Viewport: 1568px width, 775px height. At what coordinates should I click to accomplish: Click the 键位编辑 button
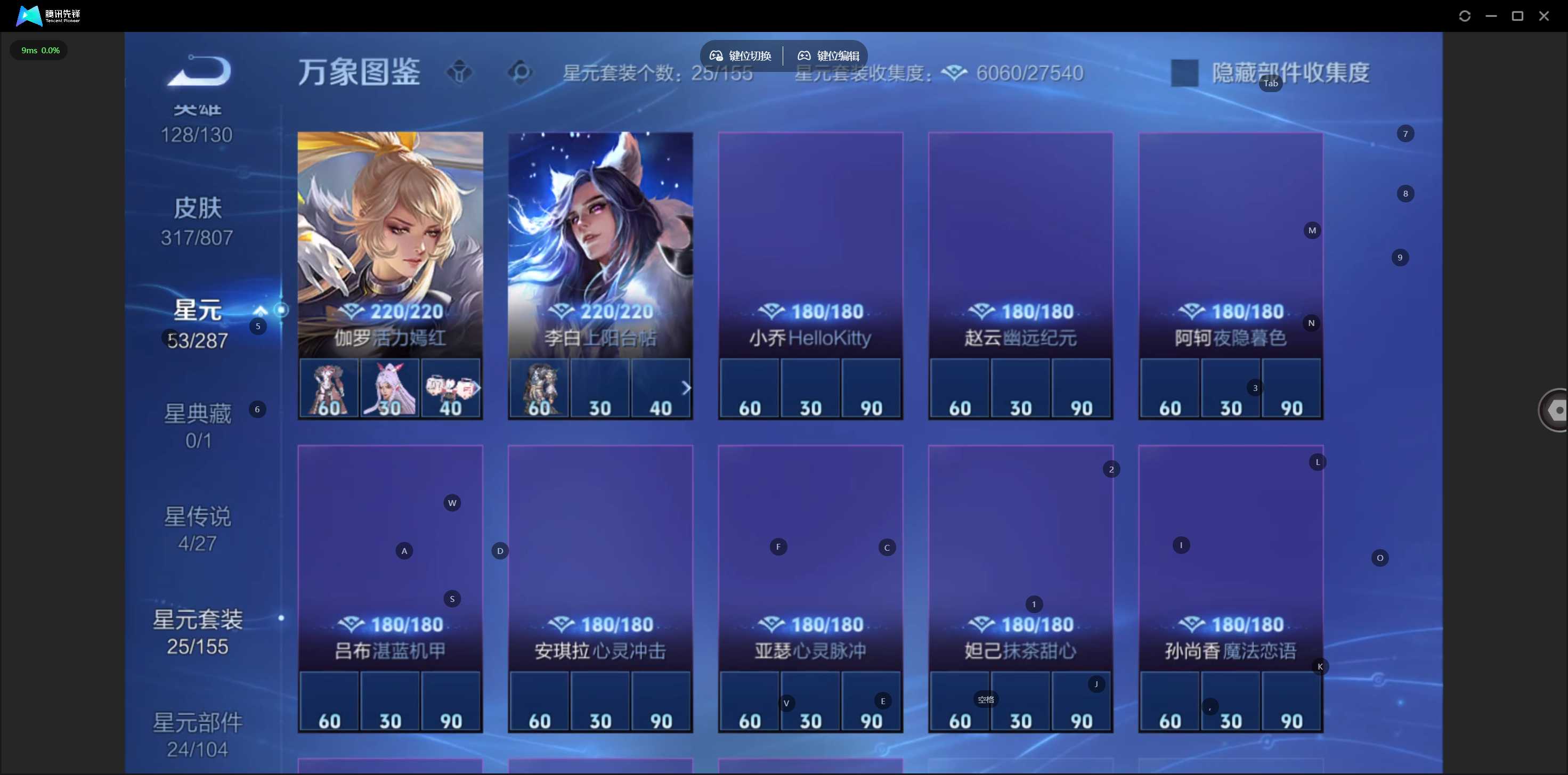(x=828, y=56)
